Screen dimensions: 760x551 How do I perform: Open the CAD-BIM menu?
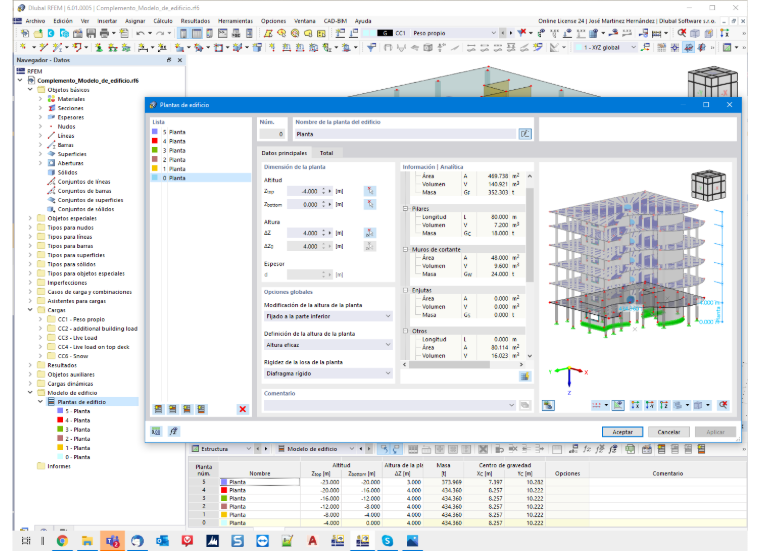tap(335, 21)
